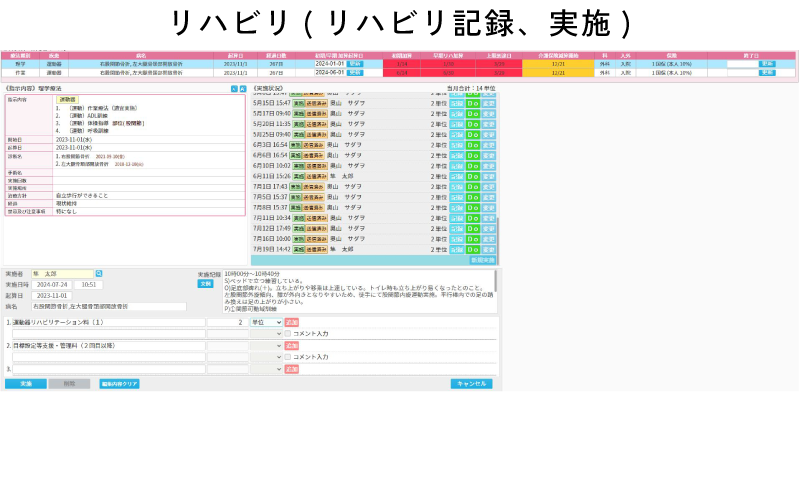Click the small 'A' icon in 指示内容 header

pyautogui.click(x=235, y=89)
